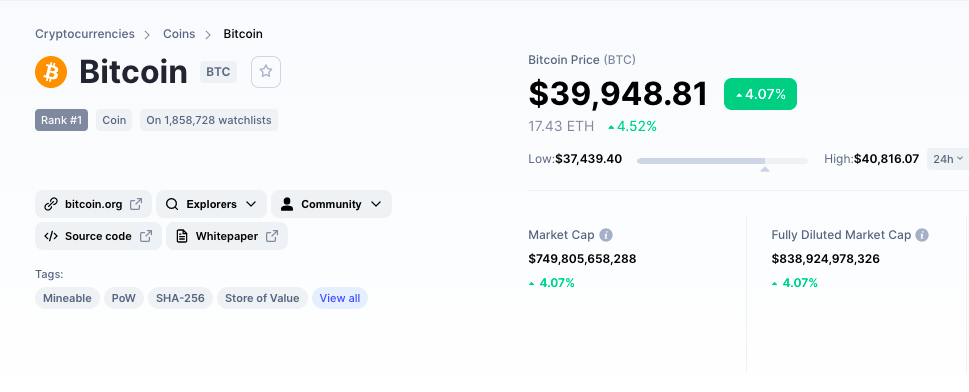Click the external link icon beside bitcoin.org
This screenshot has height=392, width=969.
pos(136,204)
